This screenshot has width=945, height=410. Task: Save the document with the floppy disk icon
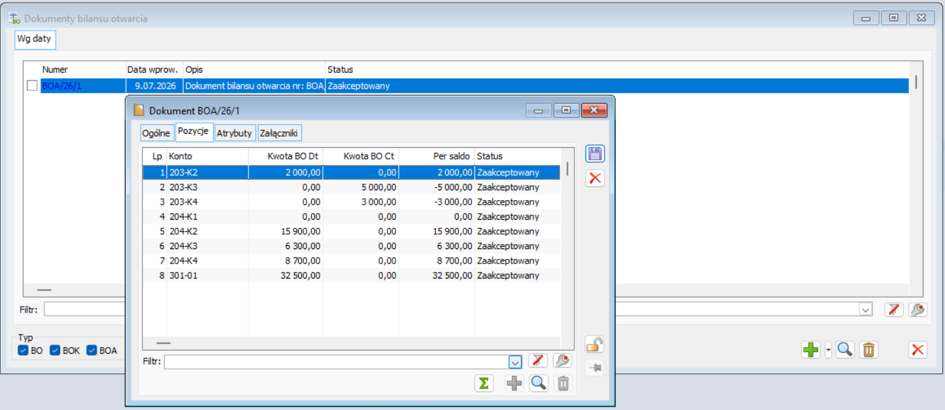(x=595, y=154)
